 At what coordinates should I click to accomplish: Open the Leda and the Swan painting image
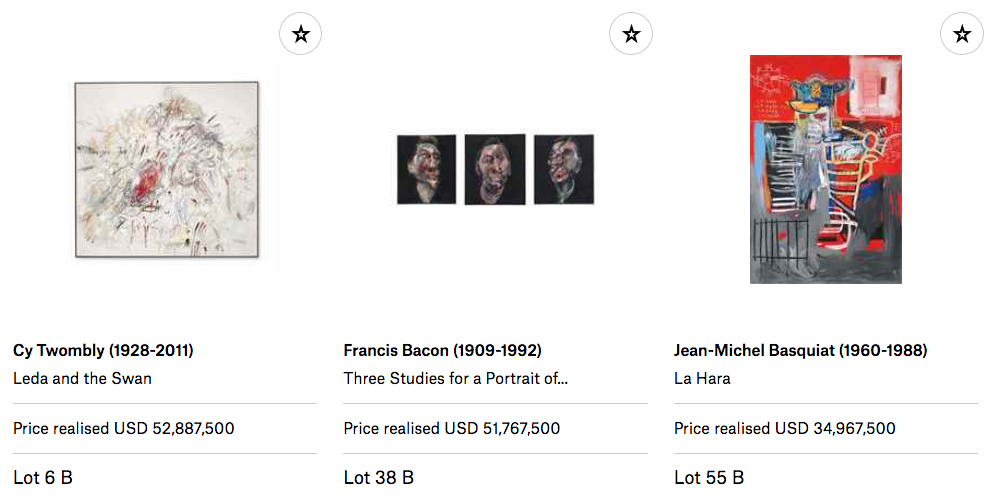(165, 169)
